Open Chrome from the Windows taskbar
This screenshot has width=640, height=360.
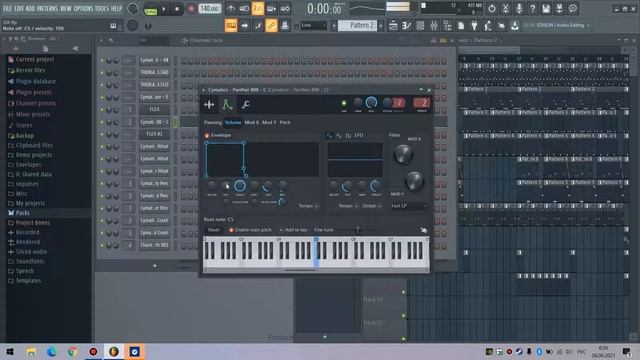[73, 352]
